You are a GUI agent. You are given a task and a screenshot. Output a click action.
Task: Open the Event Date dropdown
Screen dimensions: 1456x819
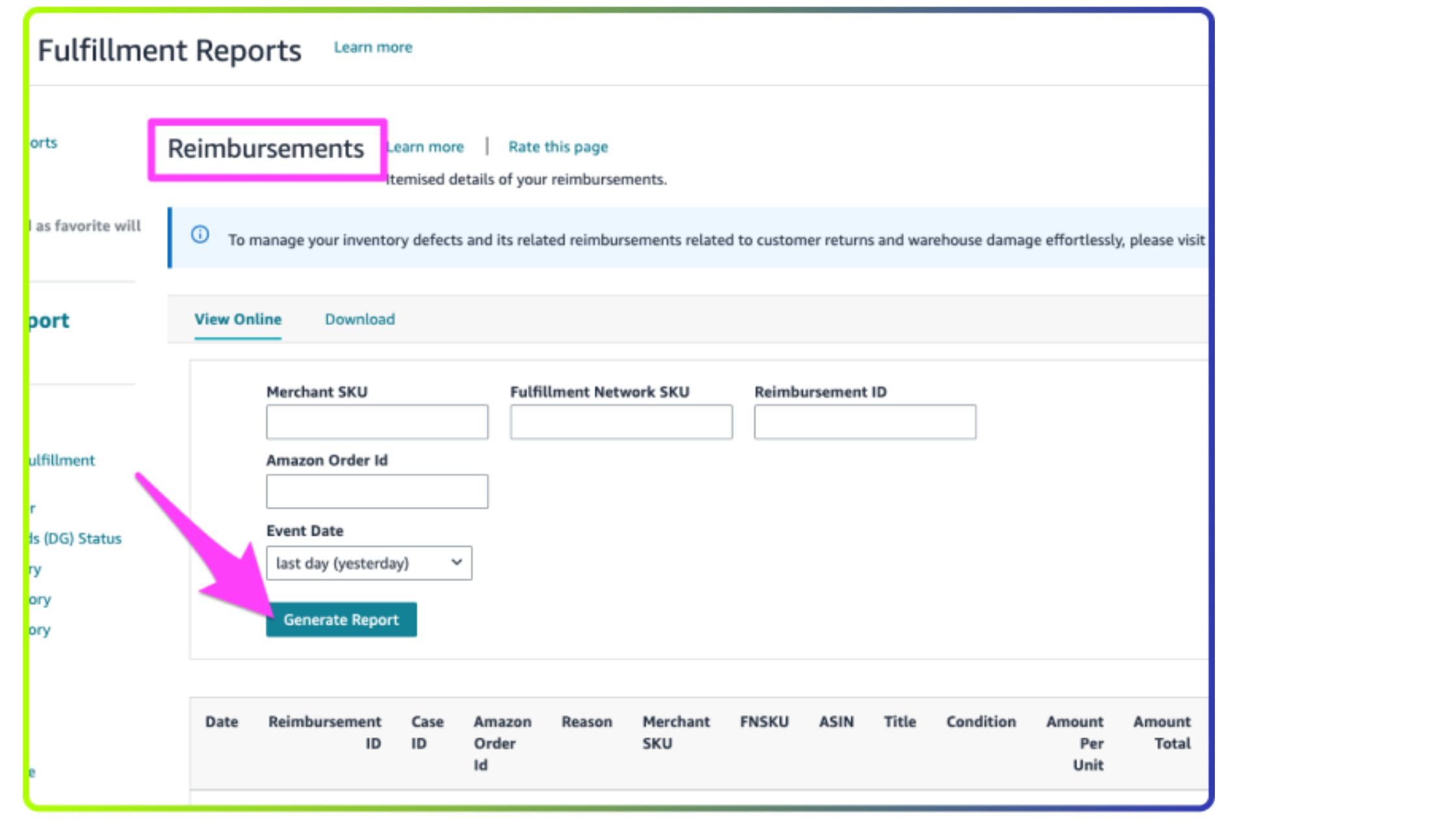coord(369,563)
